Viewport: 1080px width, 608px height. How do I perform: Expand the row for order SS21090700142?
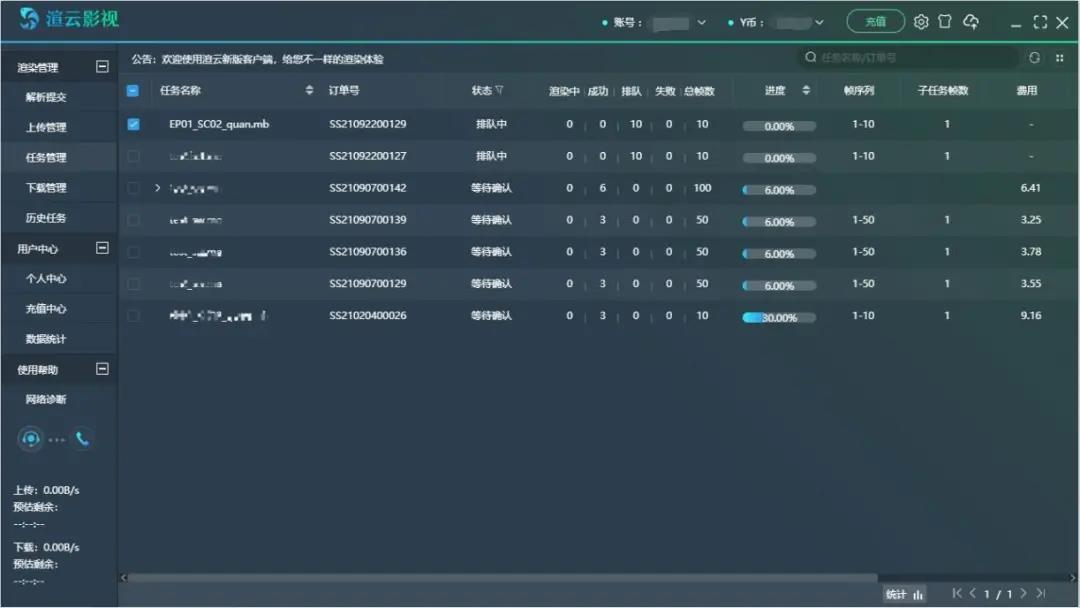(157, 188)
